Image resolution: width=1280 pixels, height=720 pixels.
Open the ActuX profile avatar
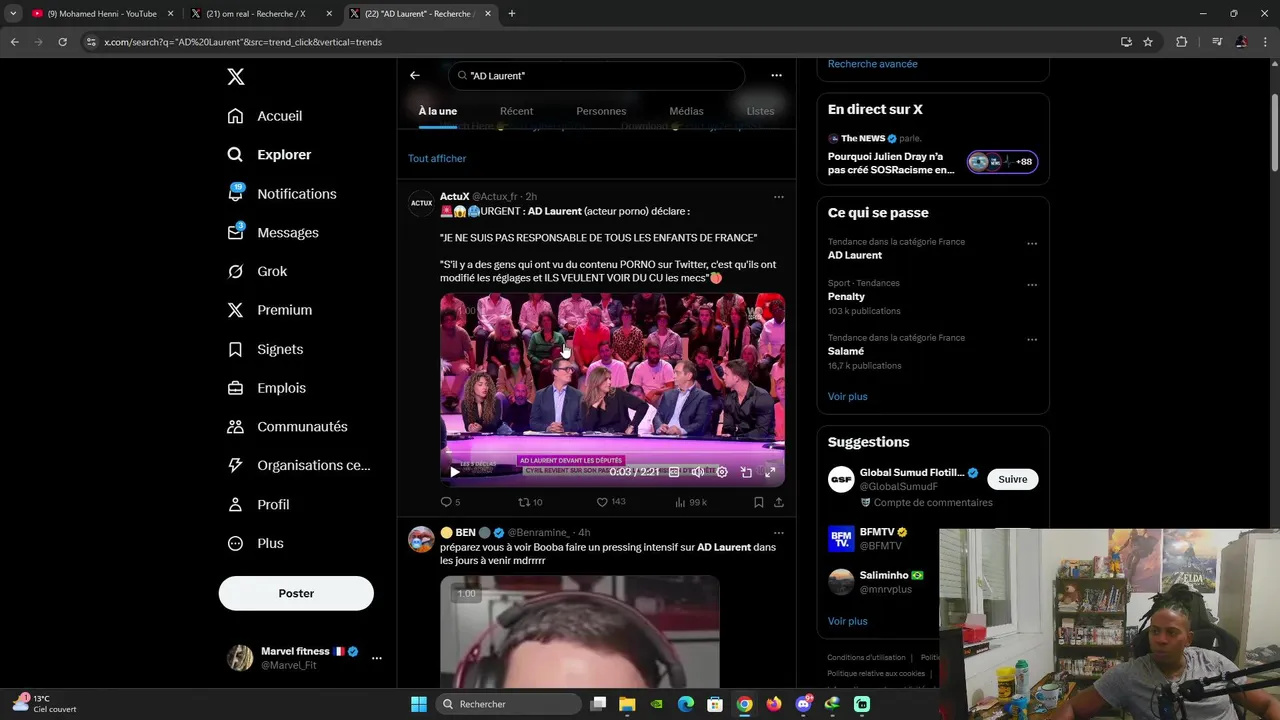tap(422, 203)
